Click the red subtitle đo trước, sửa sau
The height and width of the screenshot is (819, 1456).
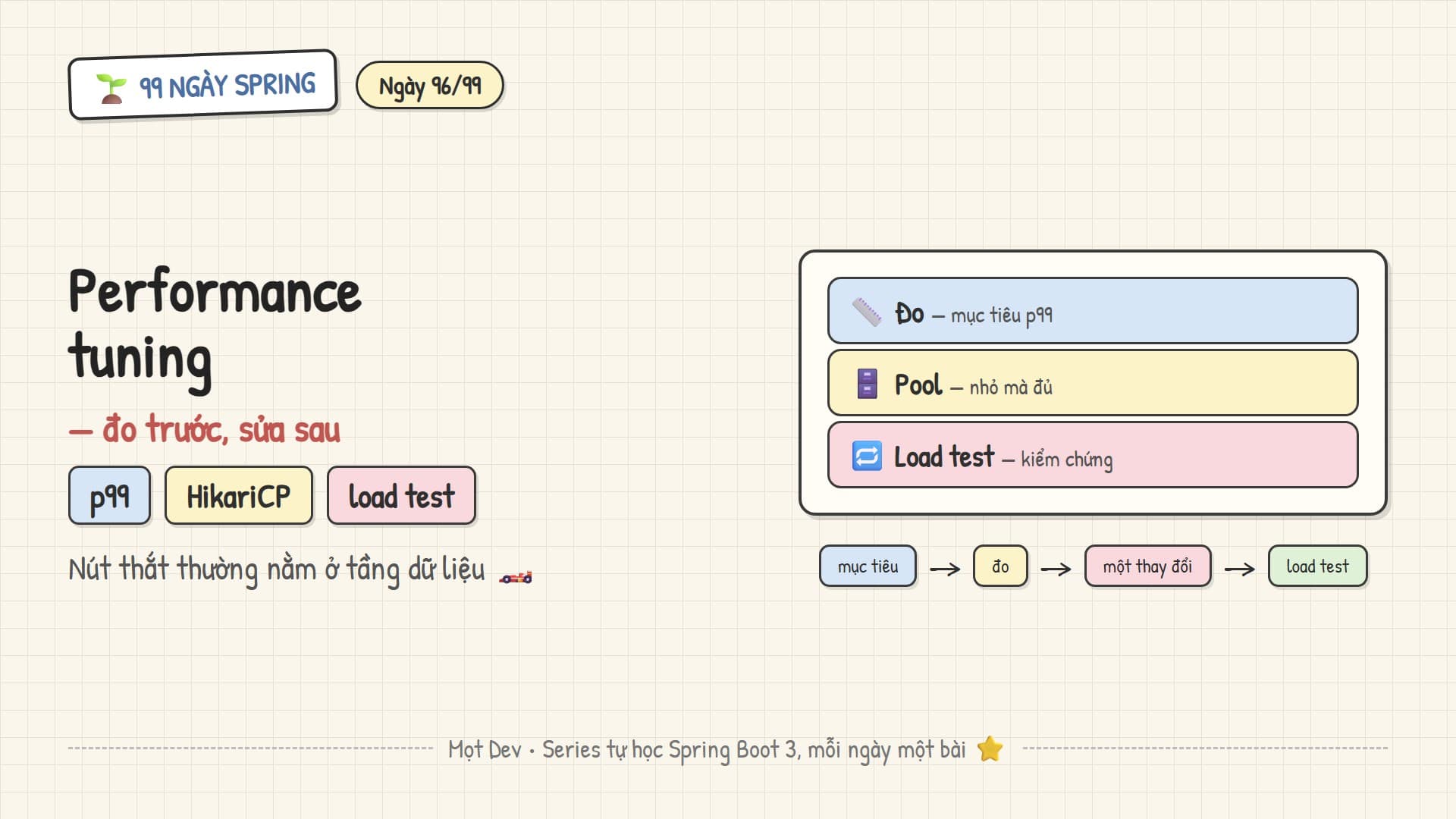click(205, 430)
